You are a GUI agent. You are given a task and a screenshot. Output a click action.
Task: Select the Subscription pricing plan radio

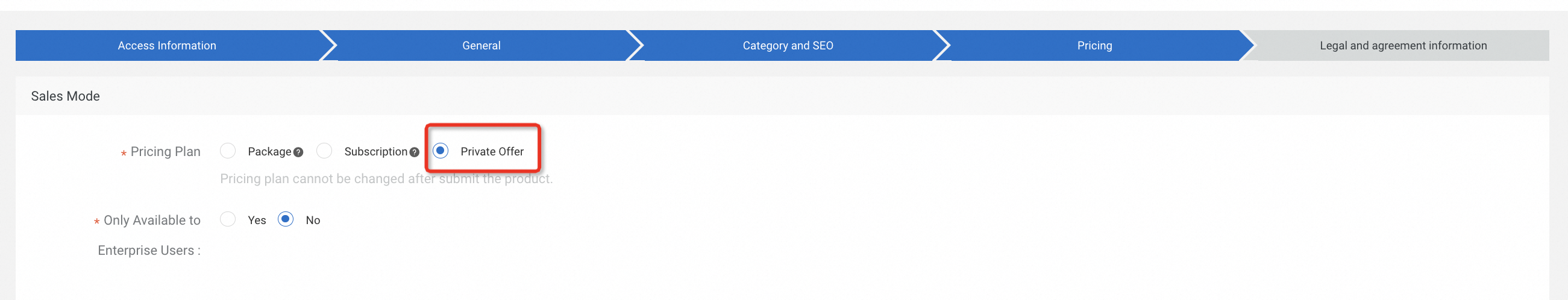pyautogui.click(x=324, y=151)
